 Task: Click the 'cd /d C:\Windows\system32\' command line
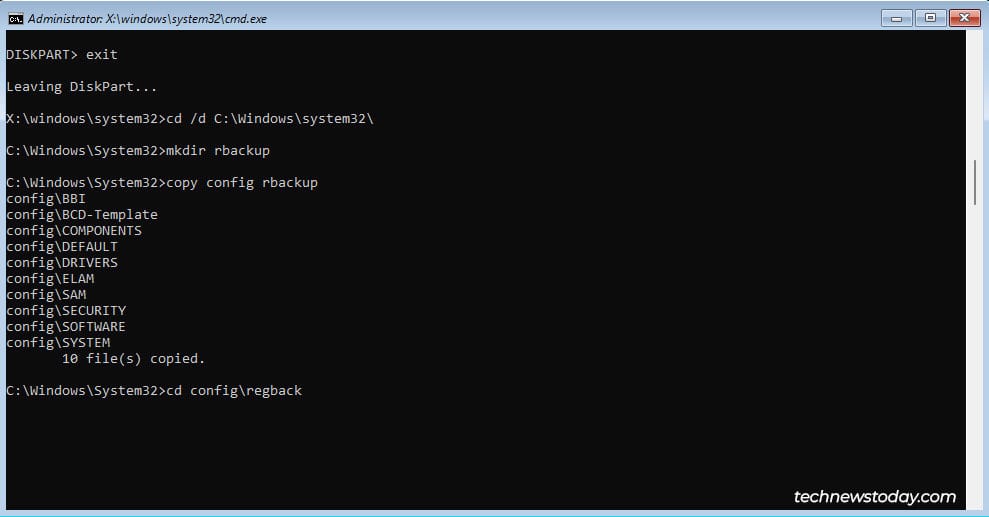click(190, 118)
